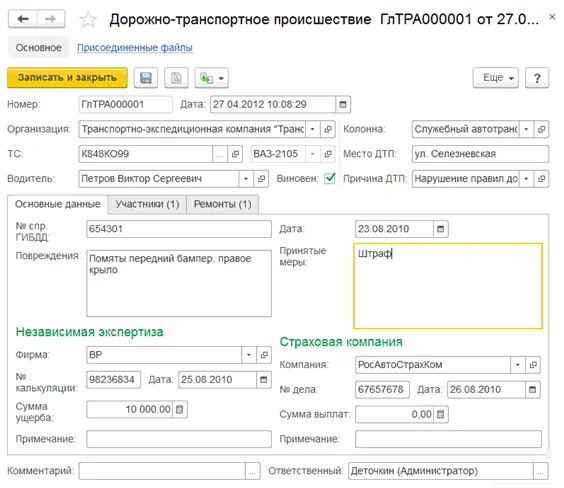The image size is (564, 488).
Task: Add document to favorites with star icon
Action: click(88, 19)
